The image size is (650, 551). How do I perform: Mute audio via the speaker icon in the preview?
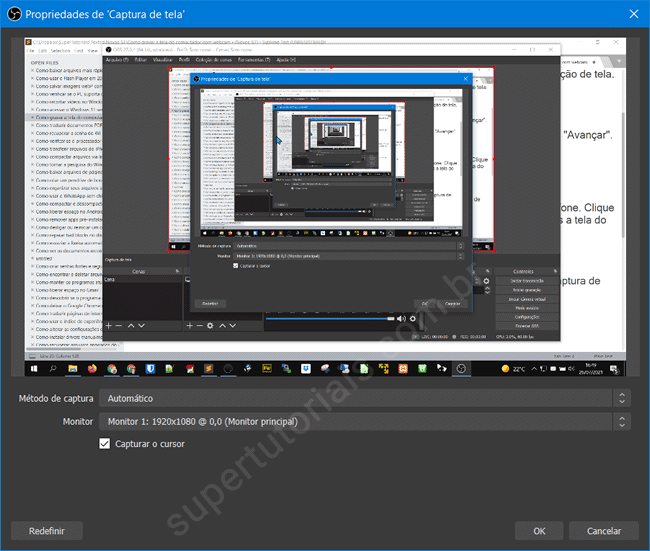(400, 319)
